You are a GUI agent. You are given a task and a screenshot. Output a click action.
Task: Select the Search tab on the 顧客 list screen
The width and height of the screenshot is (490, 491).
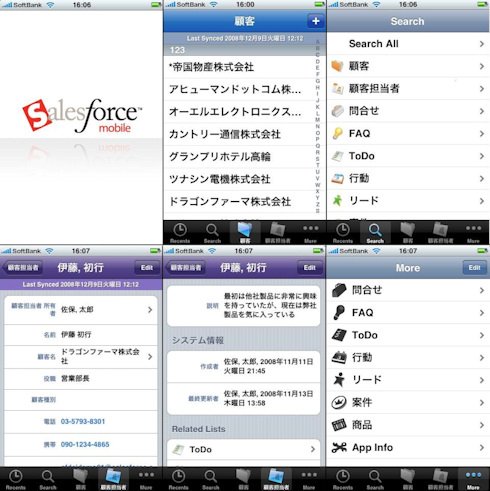tap(212, 233)
